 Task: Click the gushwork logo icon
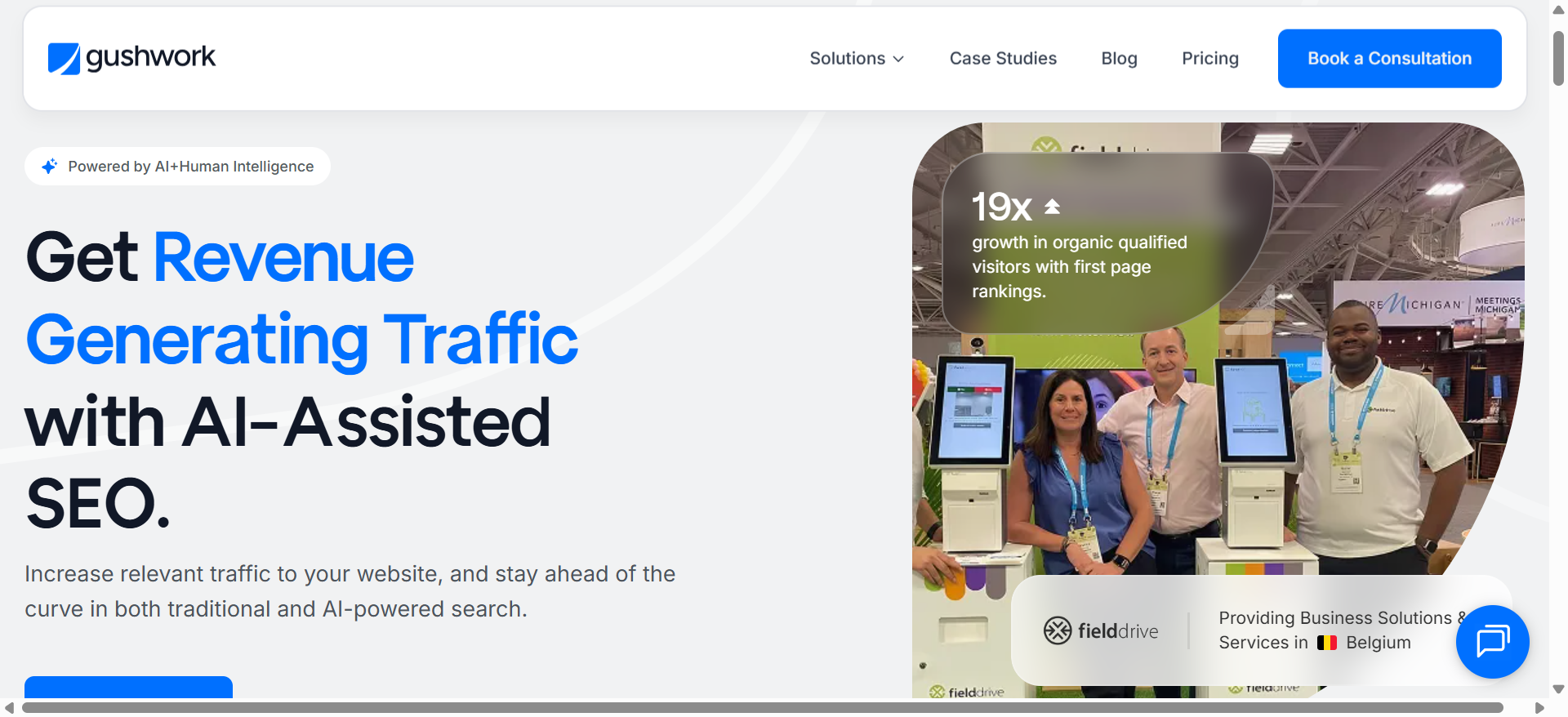pos(64,58)
